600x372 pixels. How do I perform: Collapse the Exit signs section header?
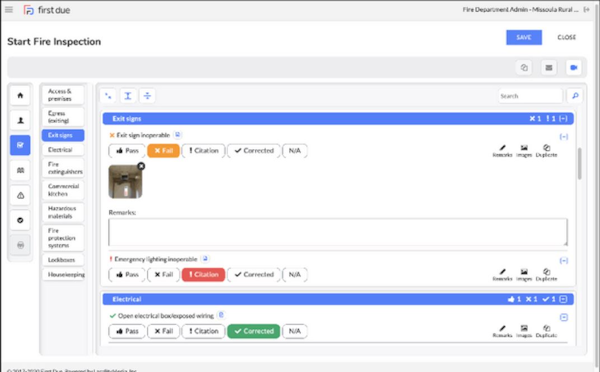click(563, 119)
